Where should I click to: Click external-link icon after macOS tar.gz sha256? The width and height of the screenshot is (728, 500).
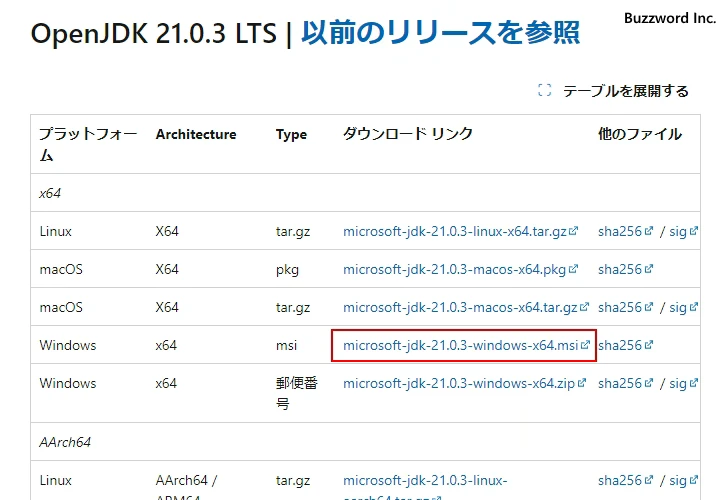(x=649, y=306)
